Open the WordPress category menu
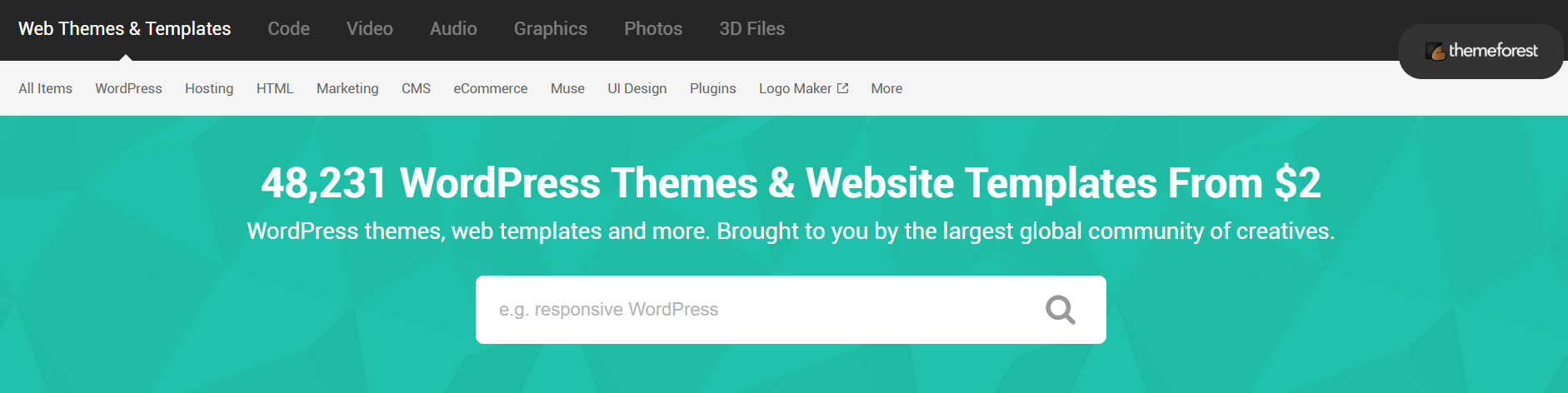 tap(128, 88)
